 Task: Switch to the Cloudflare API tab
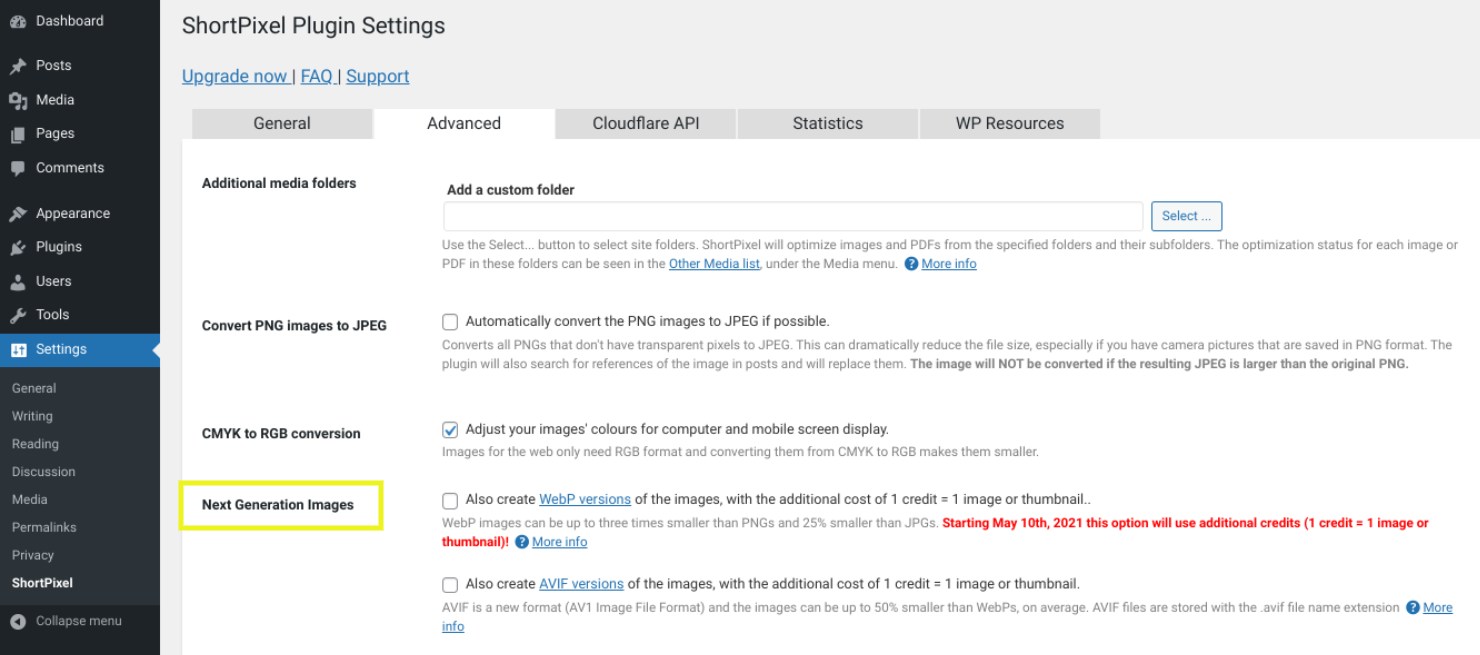pos(645,124)
